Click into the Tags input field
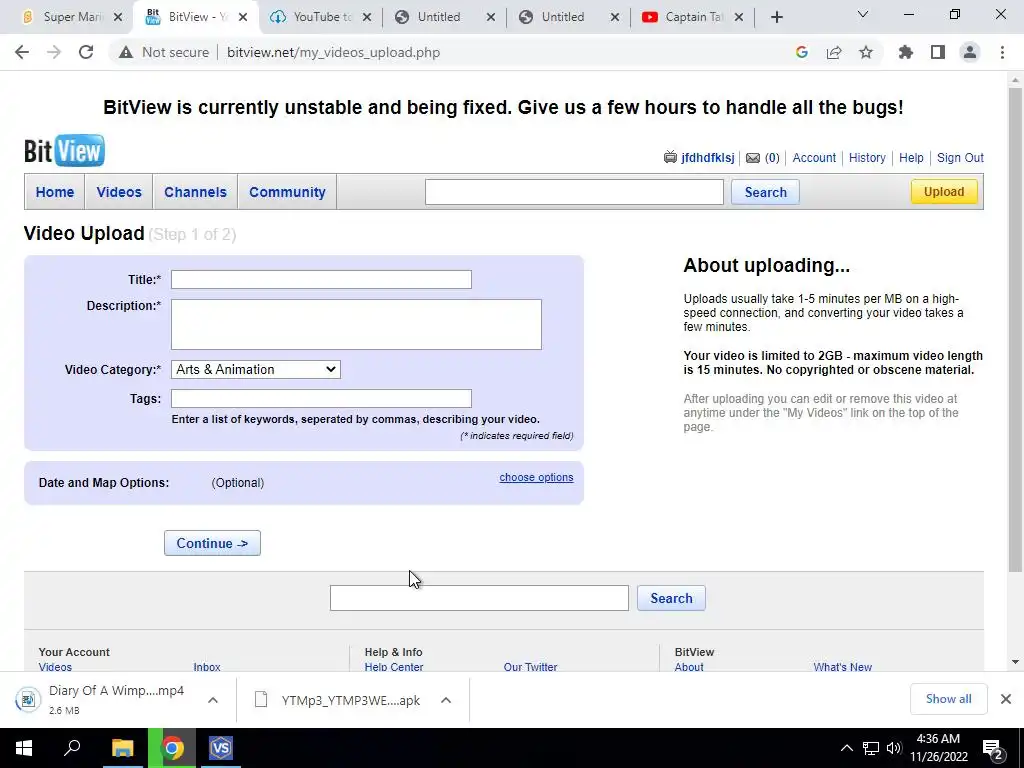This screenshot has width=1024, height=768. coord(321,398)
